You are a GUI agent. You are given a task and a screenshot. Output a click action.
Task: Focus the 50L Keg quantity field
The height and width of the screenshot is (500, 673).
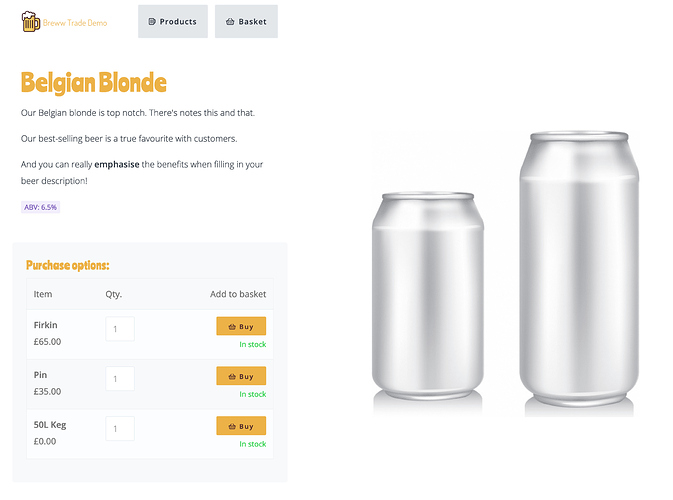[x=120, y=428]
